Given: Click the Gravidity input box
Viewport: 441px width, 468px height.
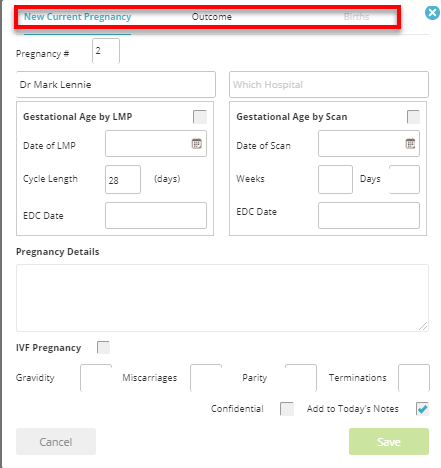Looking at the screenshot, I should [96, 378].
